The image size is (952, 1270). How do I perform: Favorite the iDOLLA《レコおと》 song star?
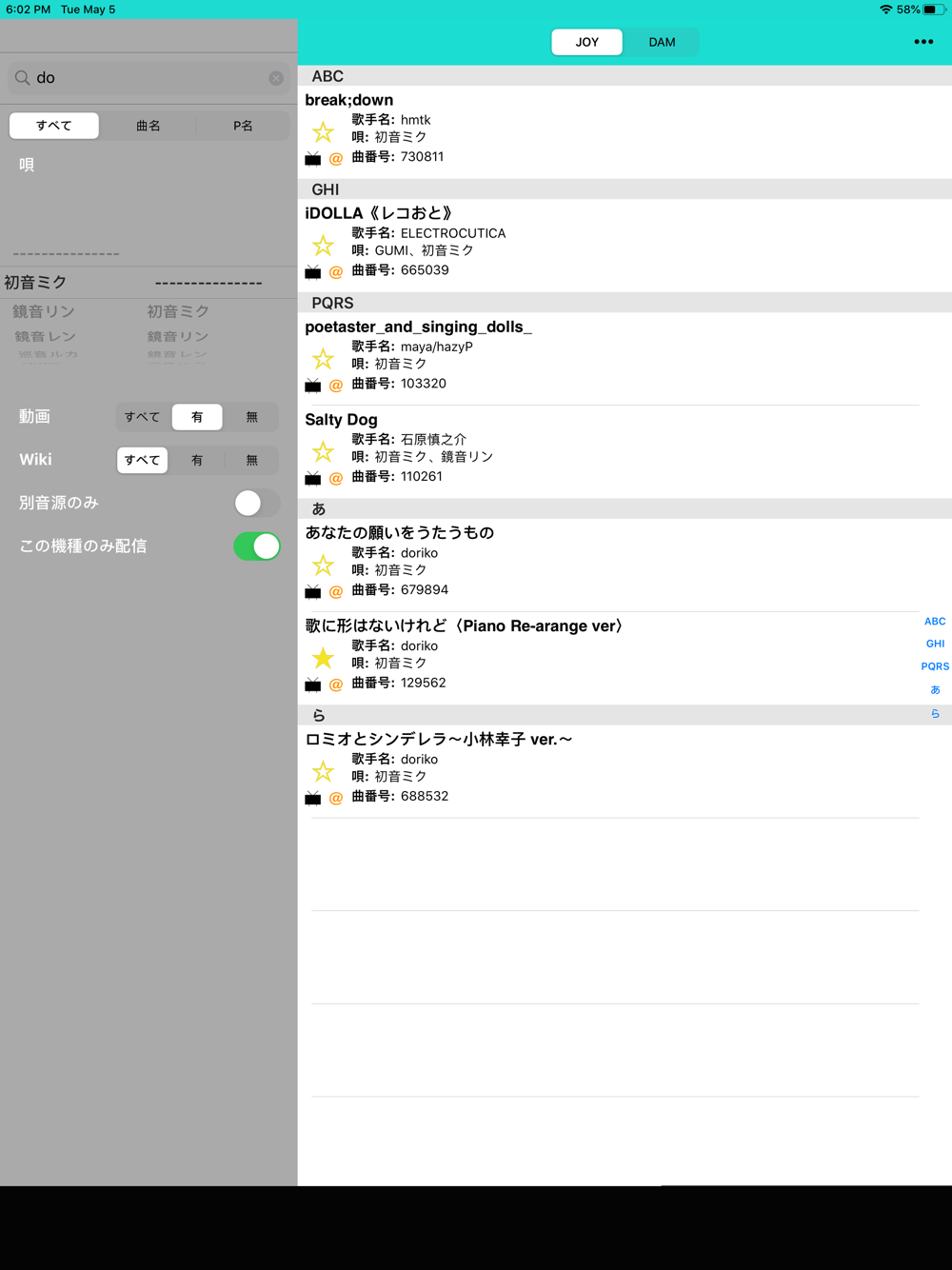(323, 246)
